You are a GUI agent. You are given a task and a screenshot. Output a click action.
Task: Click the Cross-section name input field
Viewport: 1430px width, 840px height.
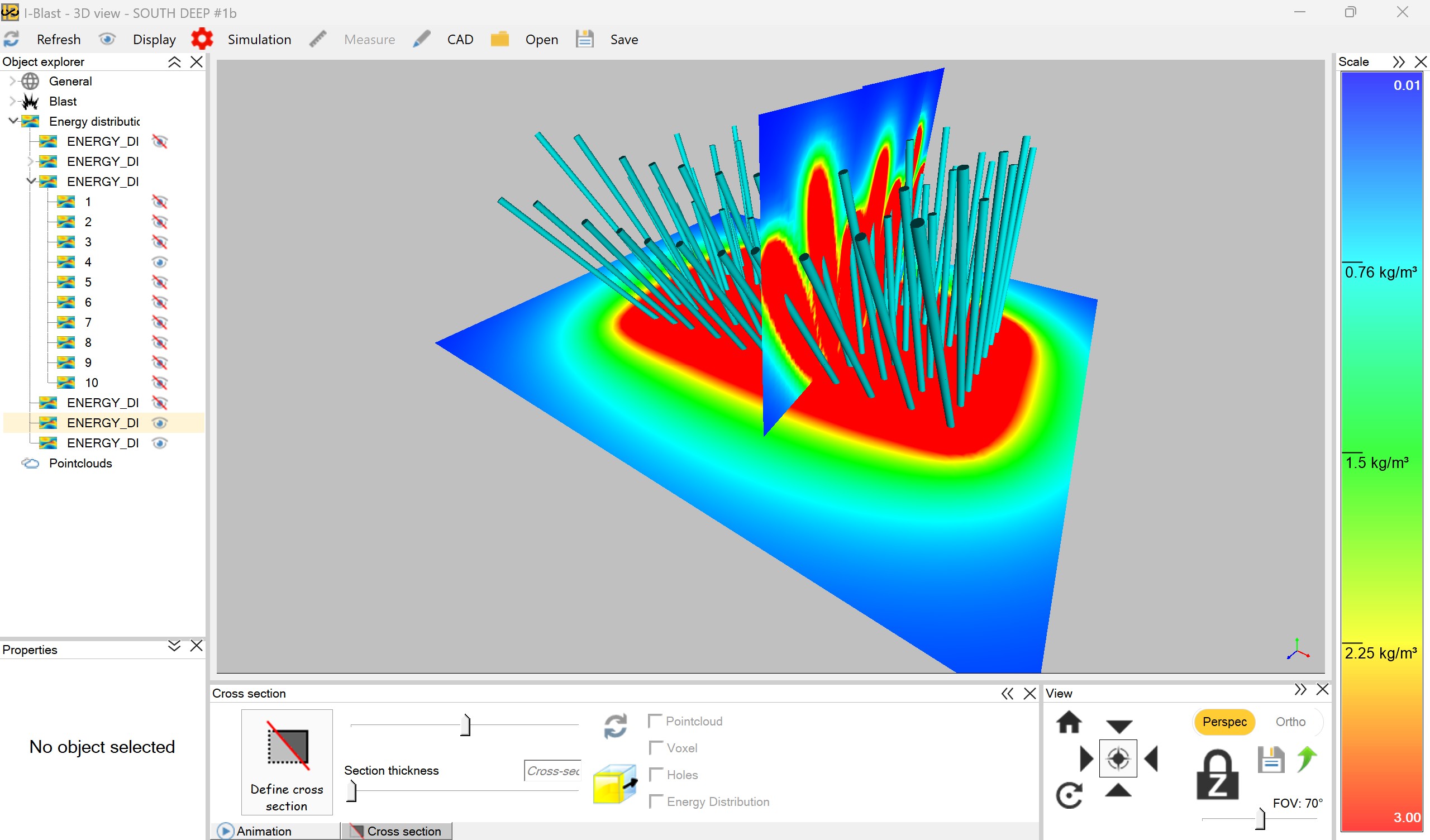point(551,771)
